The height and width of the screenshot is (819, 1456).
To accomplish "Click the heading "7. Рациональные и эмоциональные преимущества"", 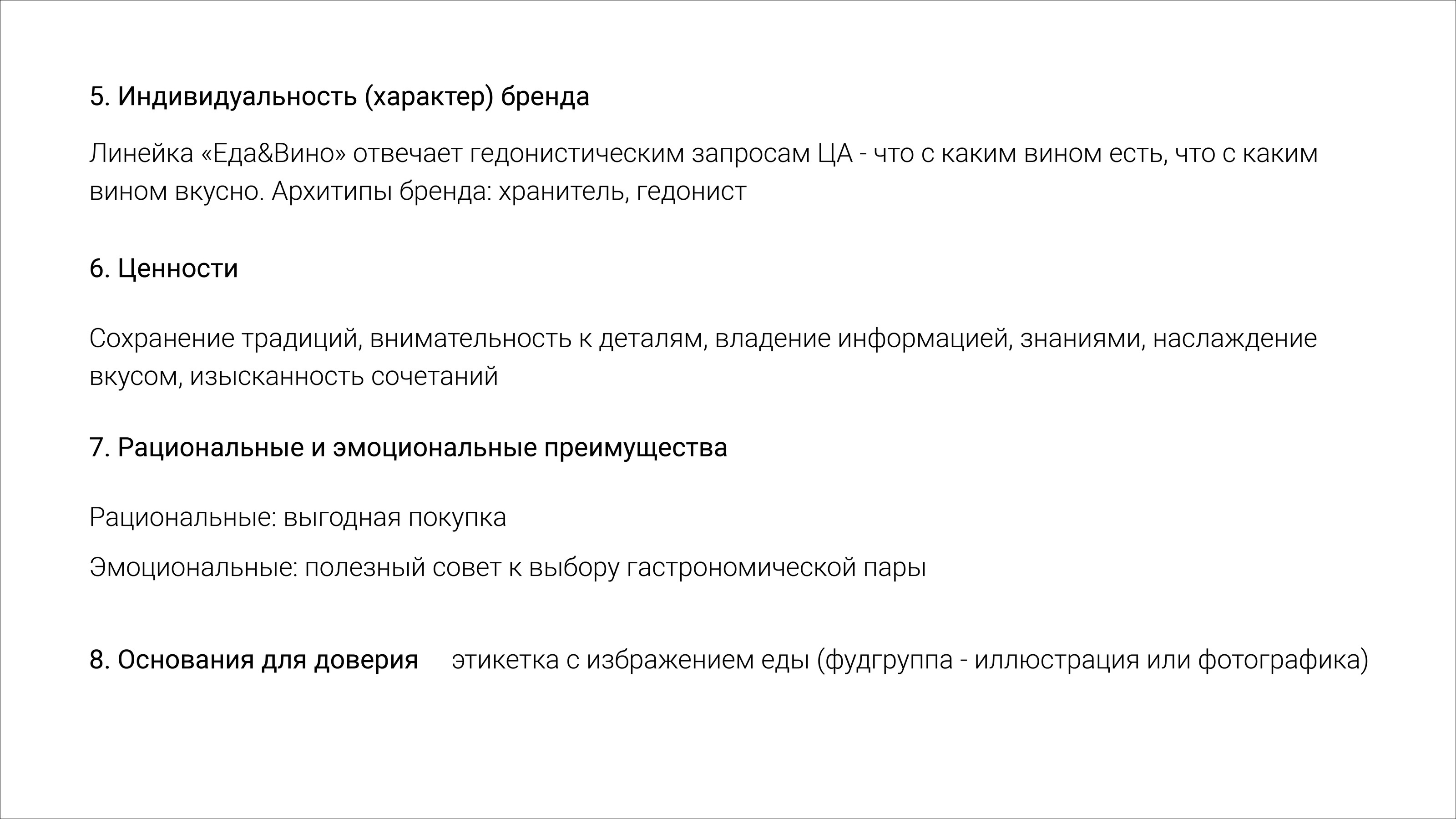I will pos(408,448).
